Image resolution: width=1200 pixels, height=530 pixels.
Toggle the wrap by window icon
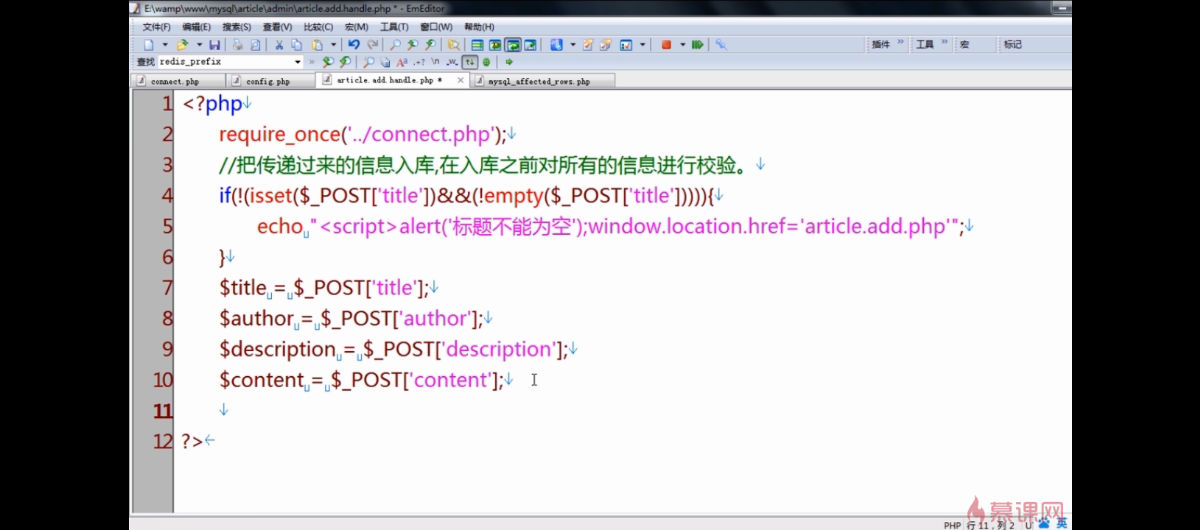pyautogui.click(x=512, y=45)
